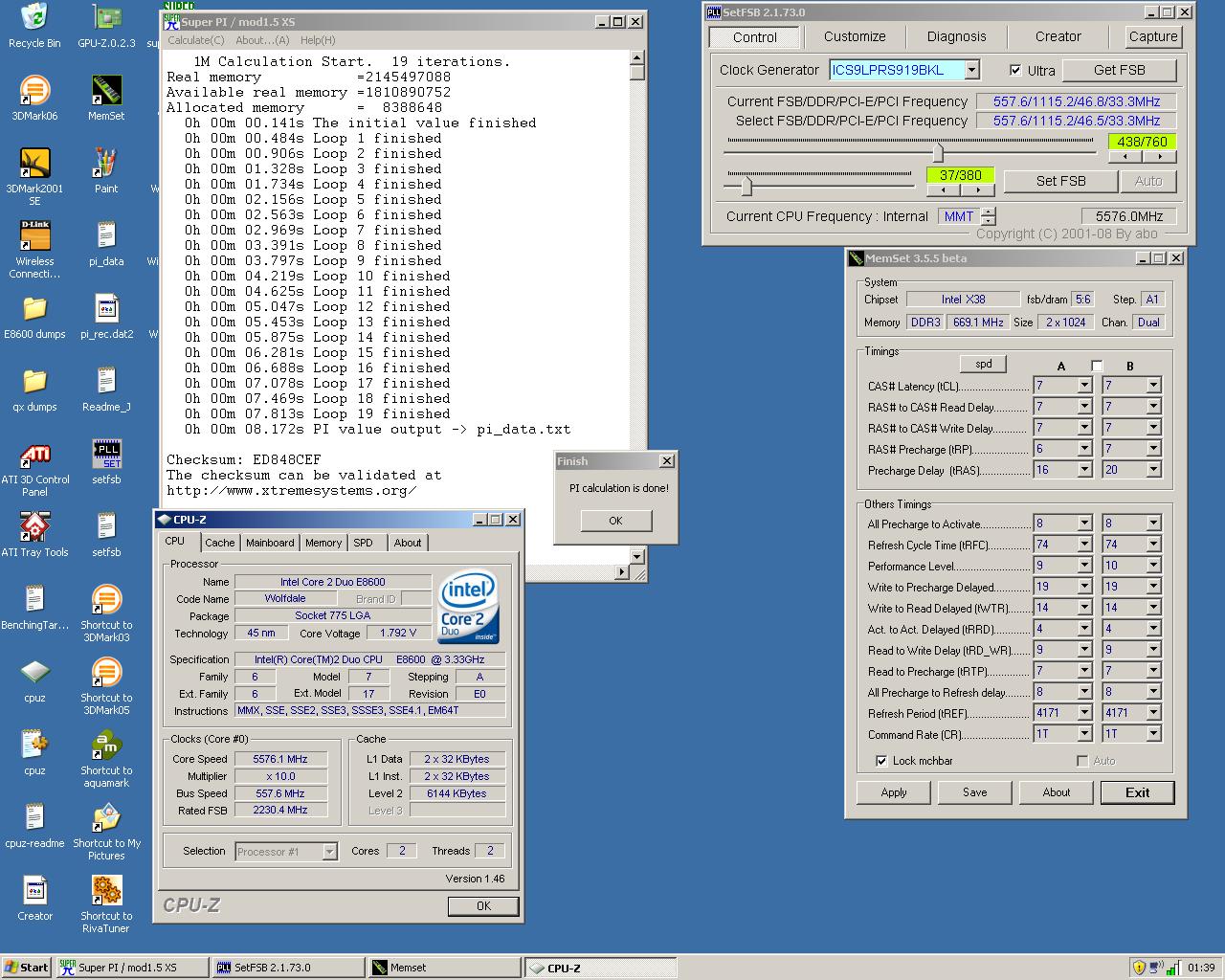The width and height of the screenshot is (1225, 980).
Task: Click the 438/760 FSB slider thumb
Action: [938, 151]
